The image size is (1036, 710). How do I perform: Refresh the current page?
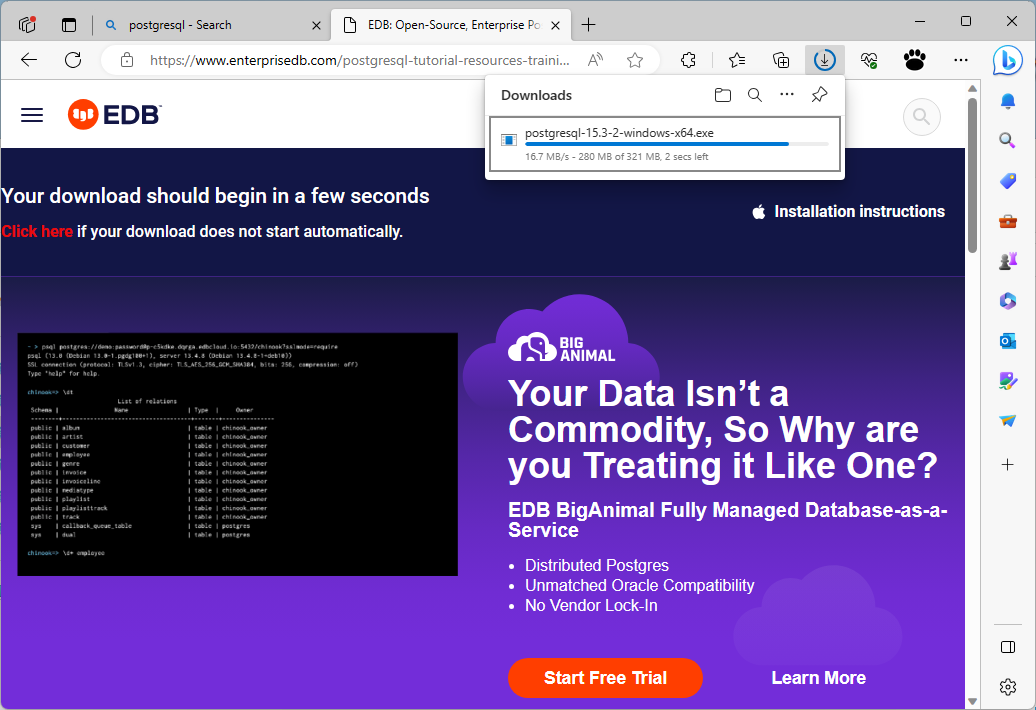click(x=73, y=60)
